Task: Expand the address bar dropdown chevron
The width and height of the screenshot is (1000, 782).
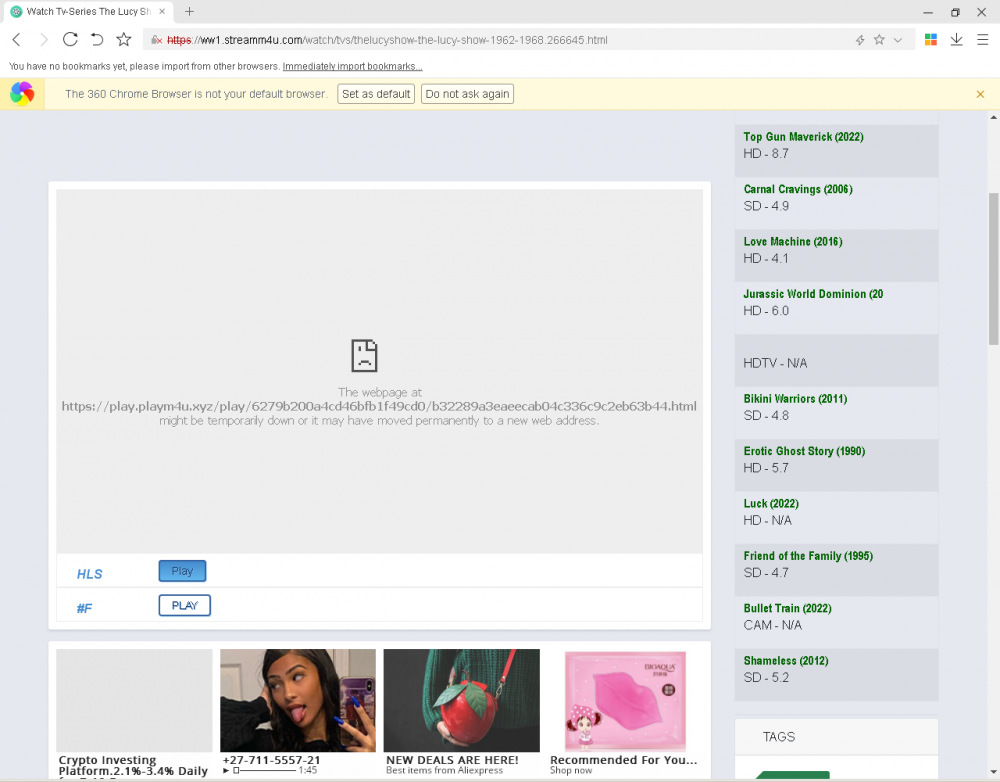Action: coord(898,40)
